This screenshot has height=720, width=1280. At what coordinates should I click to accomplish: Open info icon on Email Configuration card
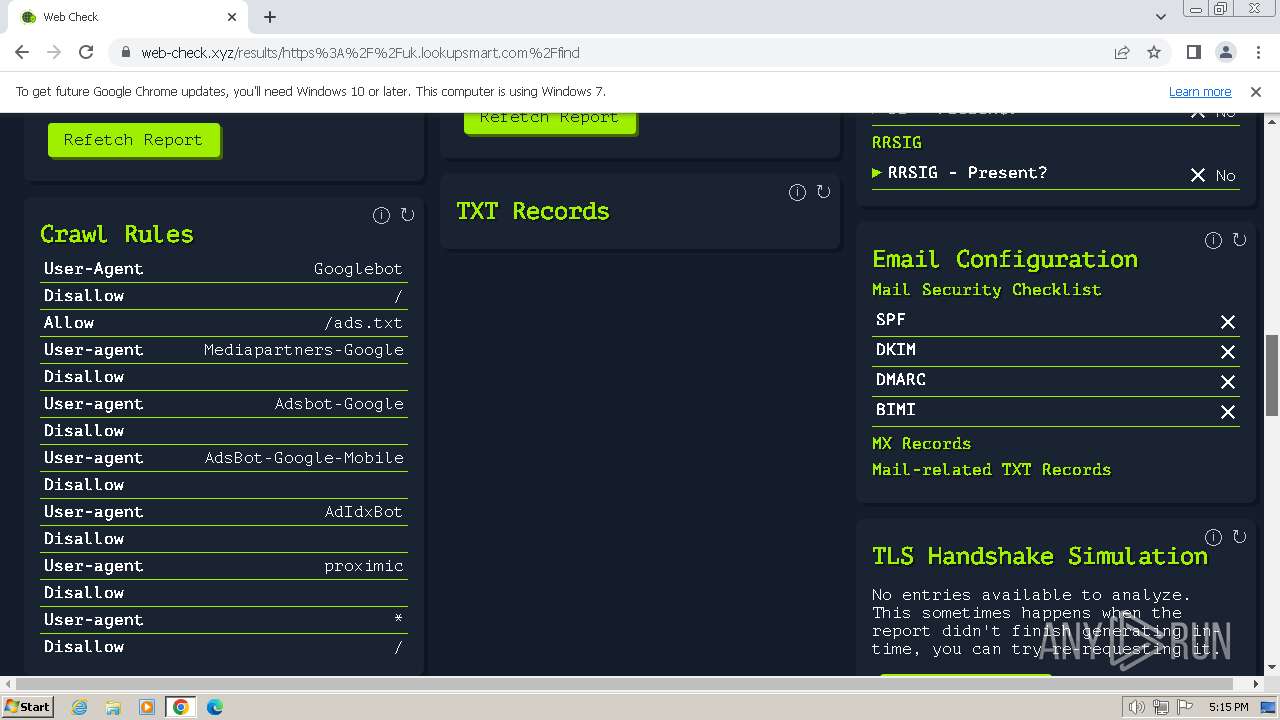(1213, 240)
